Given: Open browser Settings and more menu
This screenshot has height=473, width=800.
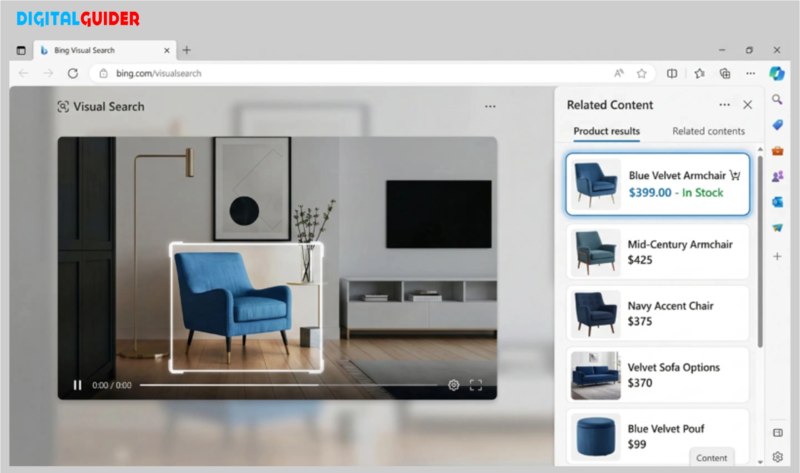Looking at the screenshot, I should (751, 73).
